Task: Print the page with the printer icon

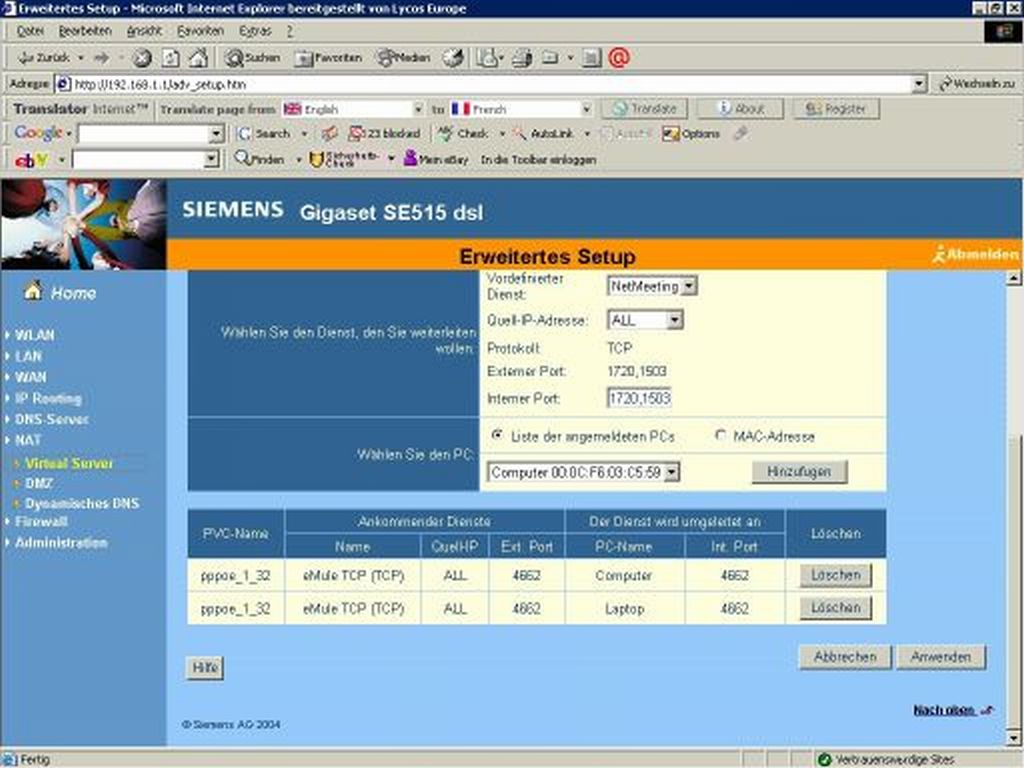Action: tap(522, 58)
